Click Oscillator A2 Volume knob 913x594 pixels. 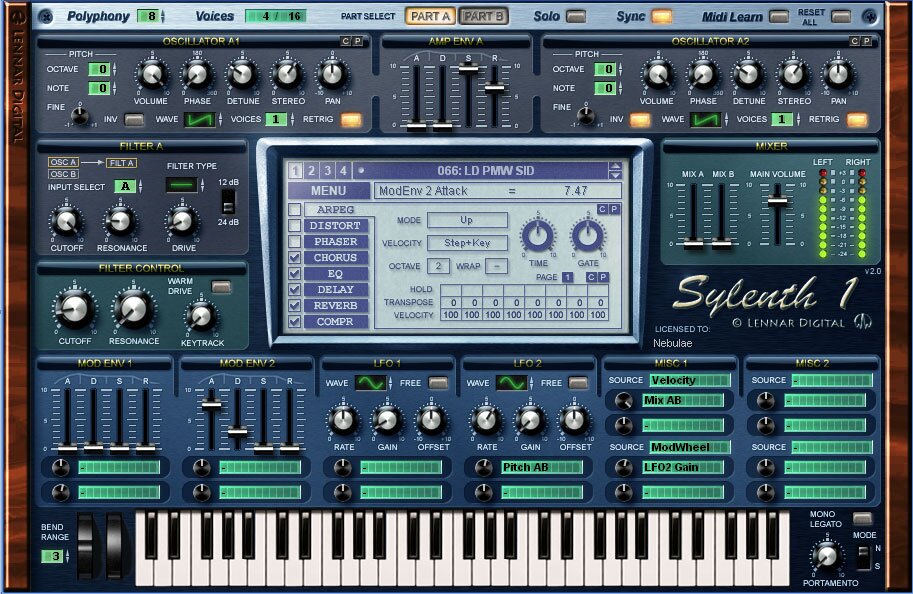point(657,75)
